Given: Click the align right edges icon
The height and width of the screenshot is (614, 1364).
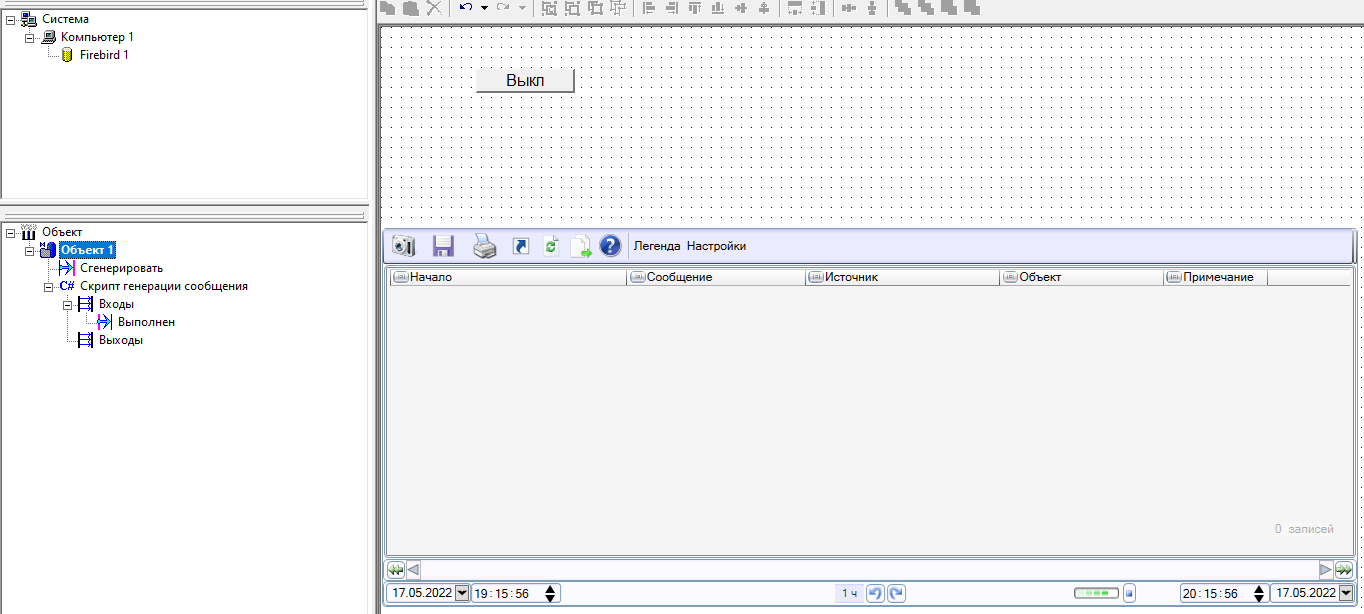Looking at the screenshot, I should point(671,7).
